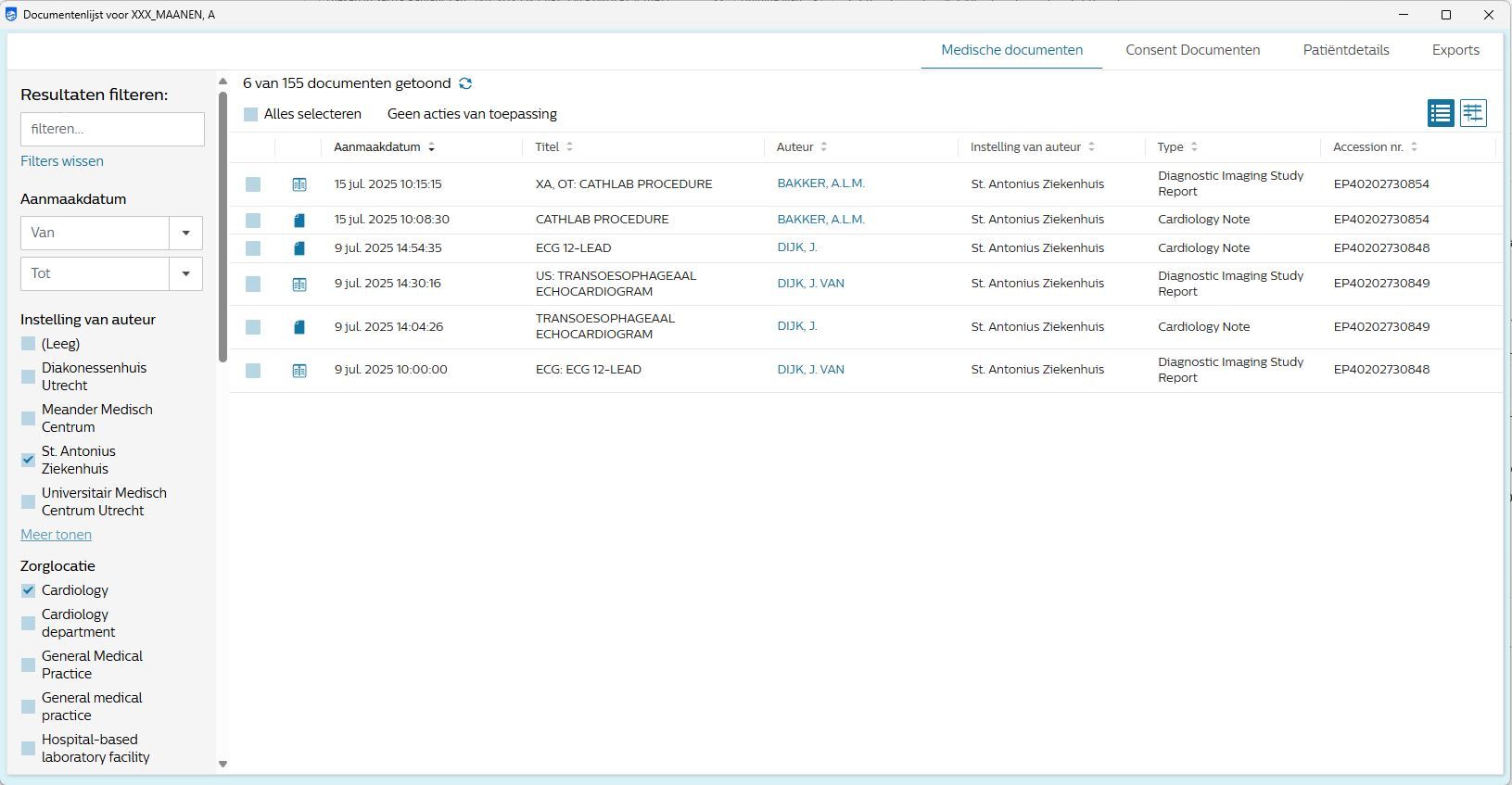Switch to the list view icon
The height and width of the screenshot is (785, 1512).
click(x=1440, y=113)
